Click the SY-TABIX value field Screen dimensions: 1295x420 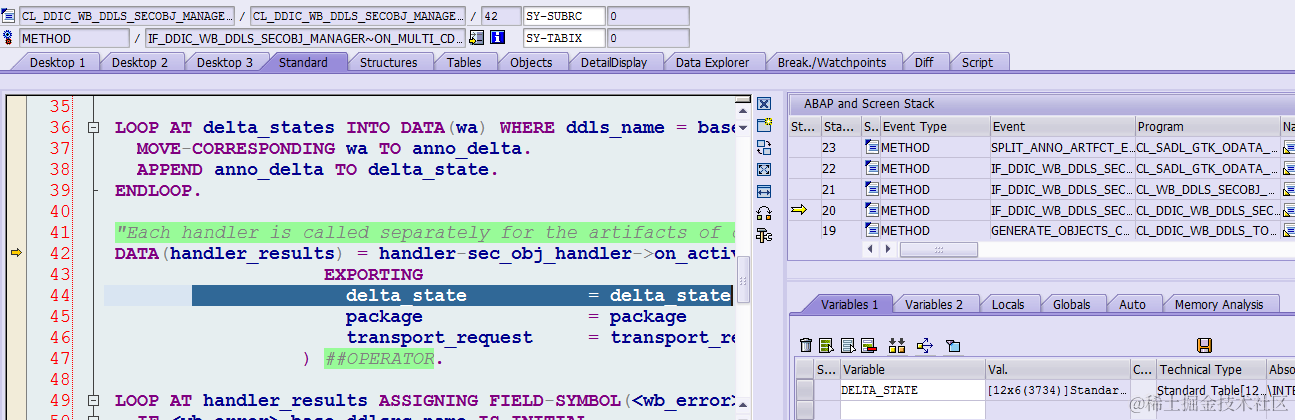pyautogui.click(x=648, y=38)
